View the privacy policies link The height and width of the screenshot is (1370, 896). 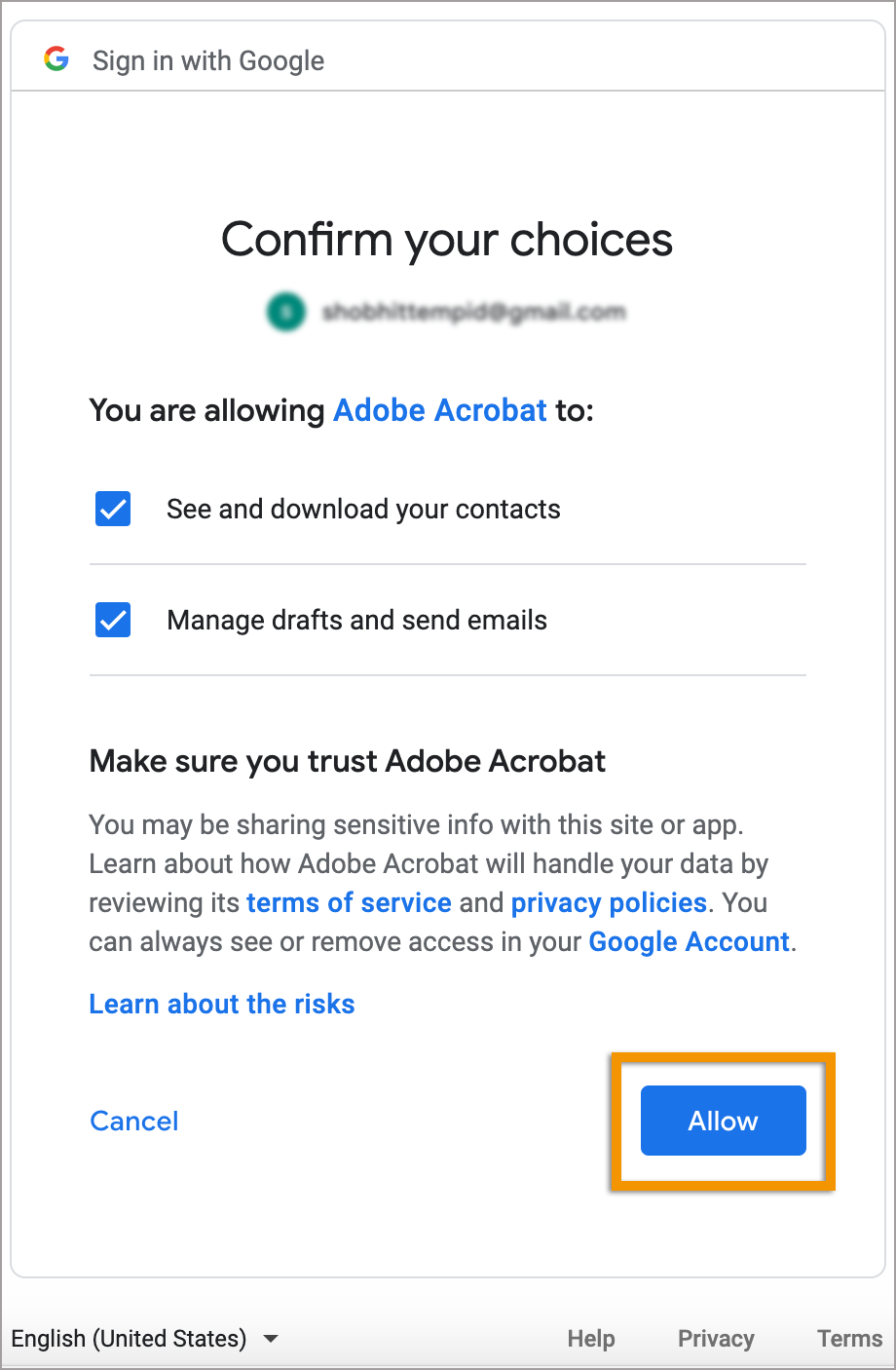(609, 902)
